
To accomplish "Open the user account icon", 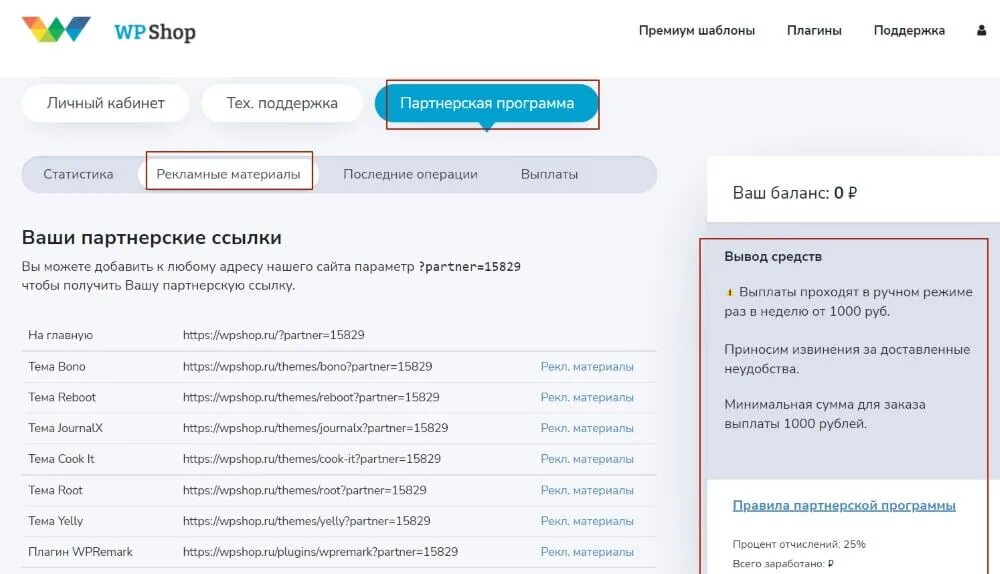I will [982, 30].
